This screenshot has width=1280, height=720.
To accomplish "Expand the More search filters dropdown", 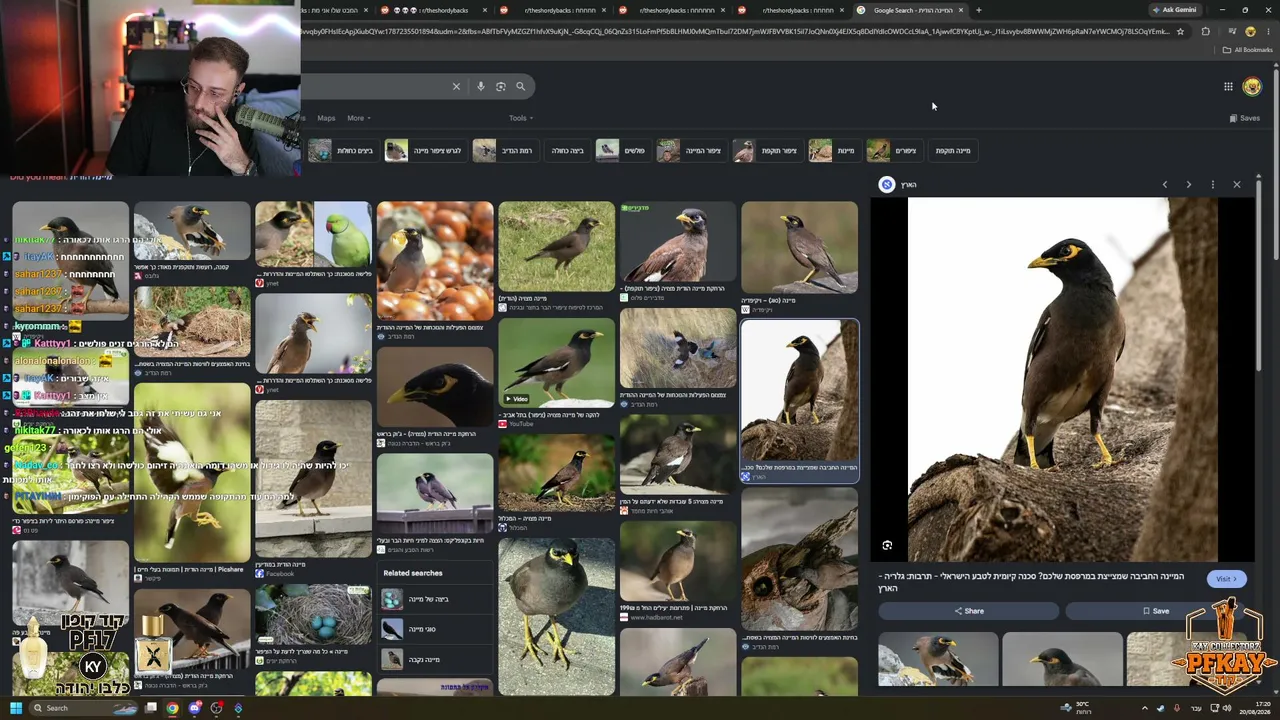I will tap(358, 118).
